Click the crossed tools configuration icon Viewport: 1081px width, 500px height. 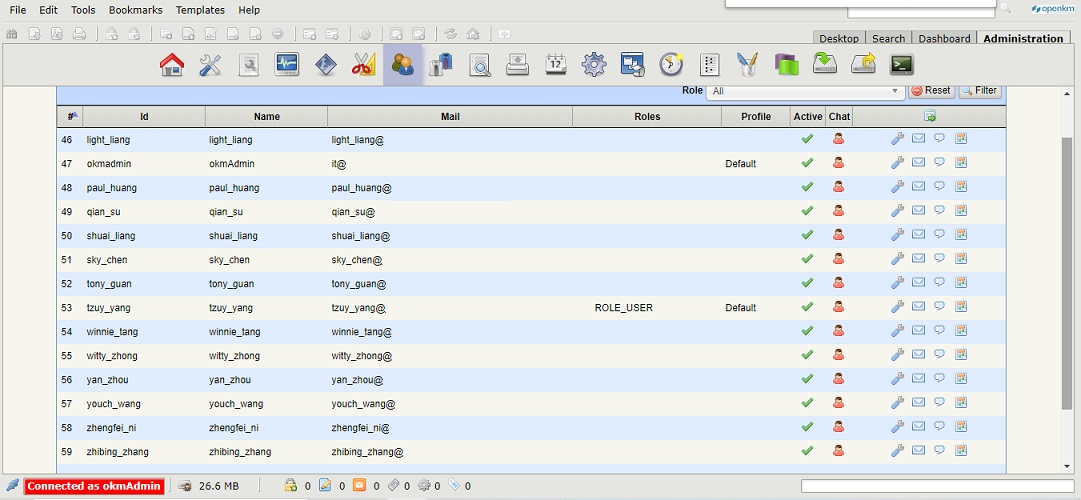(x=210, y=65)
